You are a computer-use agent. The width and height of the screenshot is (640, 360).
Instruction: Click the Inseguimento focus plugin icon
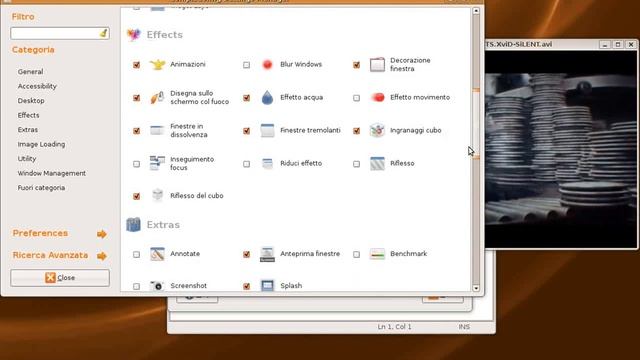[x=157, y=163]
